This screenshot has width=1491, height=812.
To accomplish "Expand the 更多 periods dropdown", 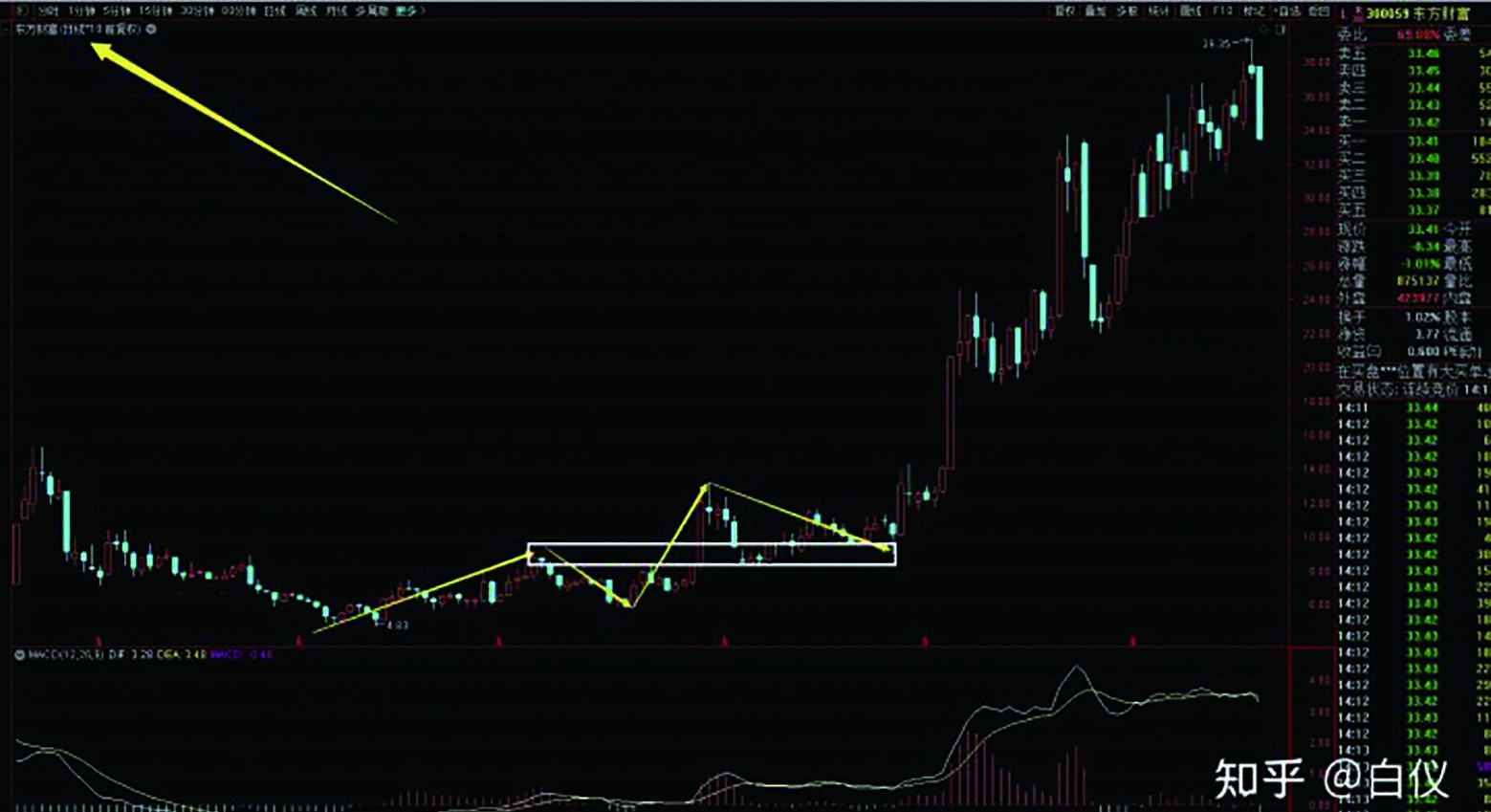I will point(409,10).
